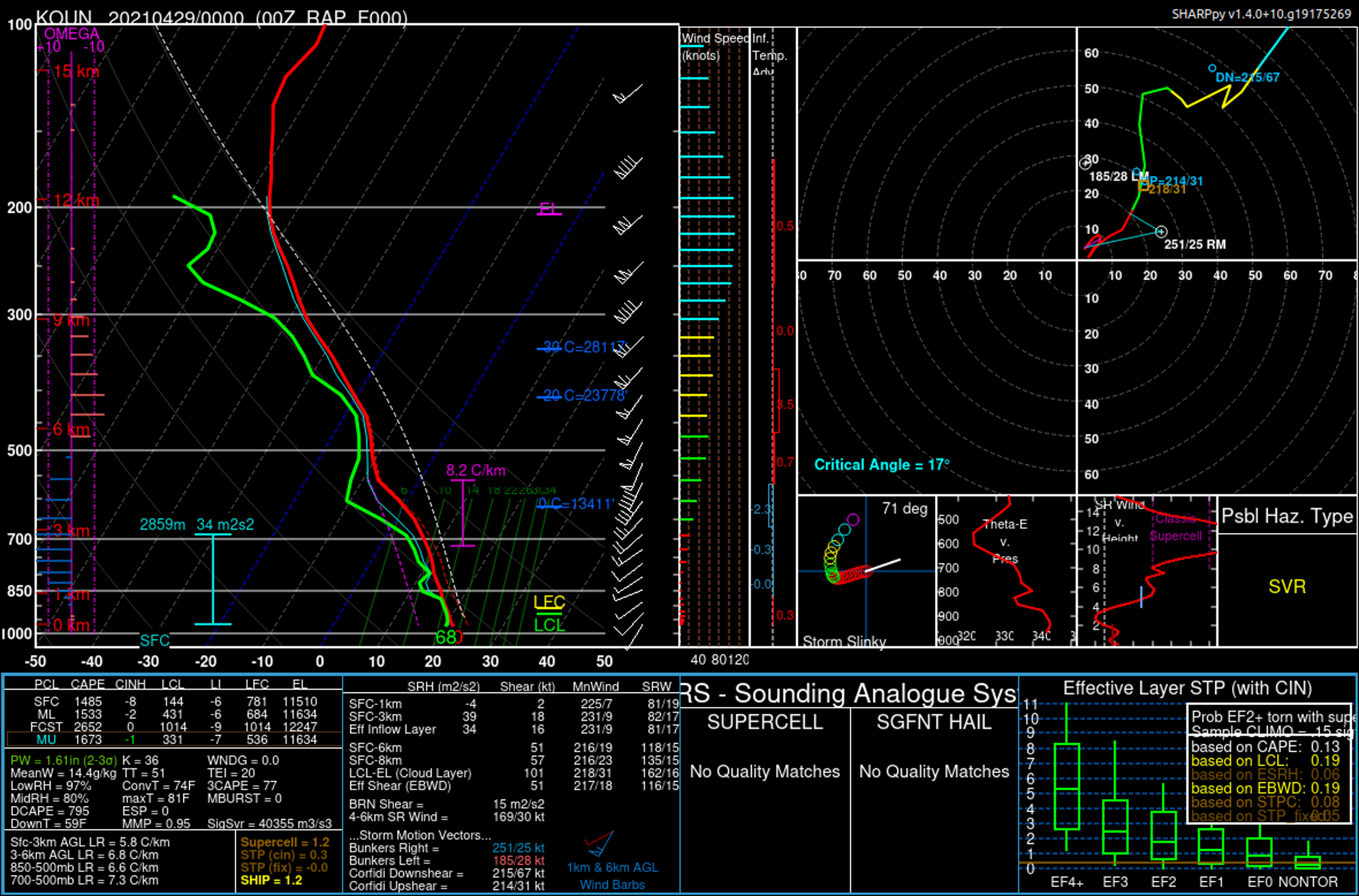
Task: Click the cyan effective inflow layer bracket
Action: click(x=213, y=579)
